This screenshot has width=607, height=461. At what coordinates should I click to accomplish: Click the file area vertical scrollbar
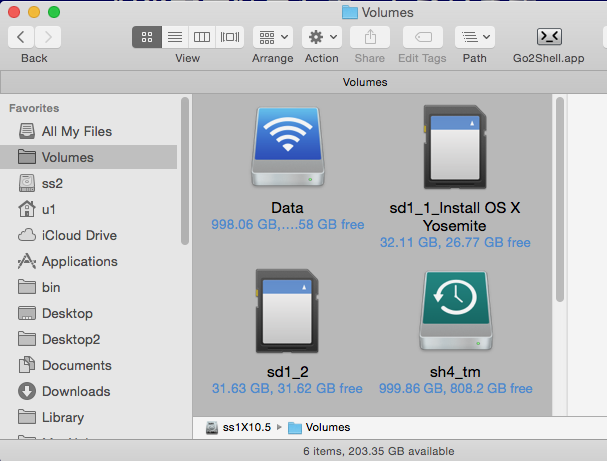point(559,200)
